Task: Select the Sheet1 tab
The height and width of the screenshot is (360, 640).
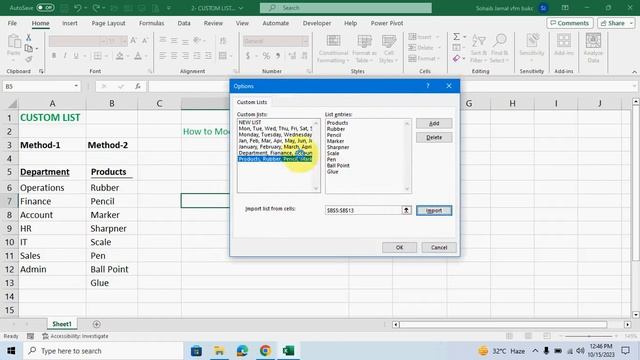Action: 62,324
